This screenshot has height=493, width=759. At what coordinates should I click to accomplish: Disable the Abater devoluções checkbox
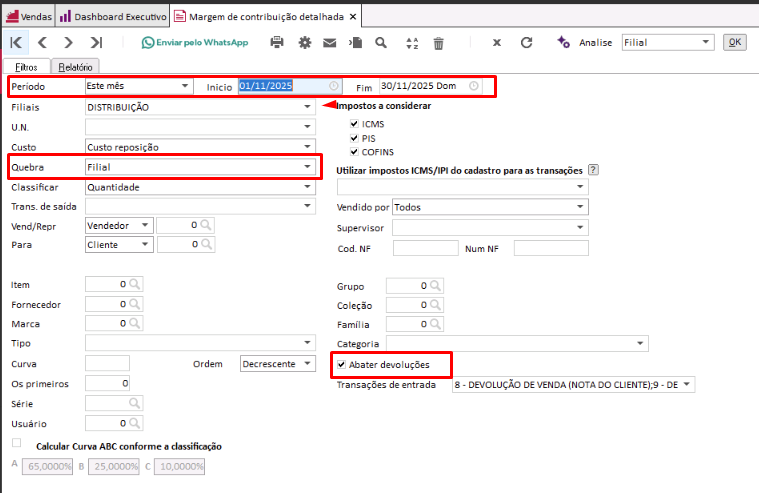pyautogui.click(x=343, y=364)
